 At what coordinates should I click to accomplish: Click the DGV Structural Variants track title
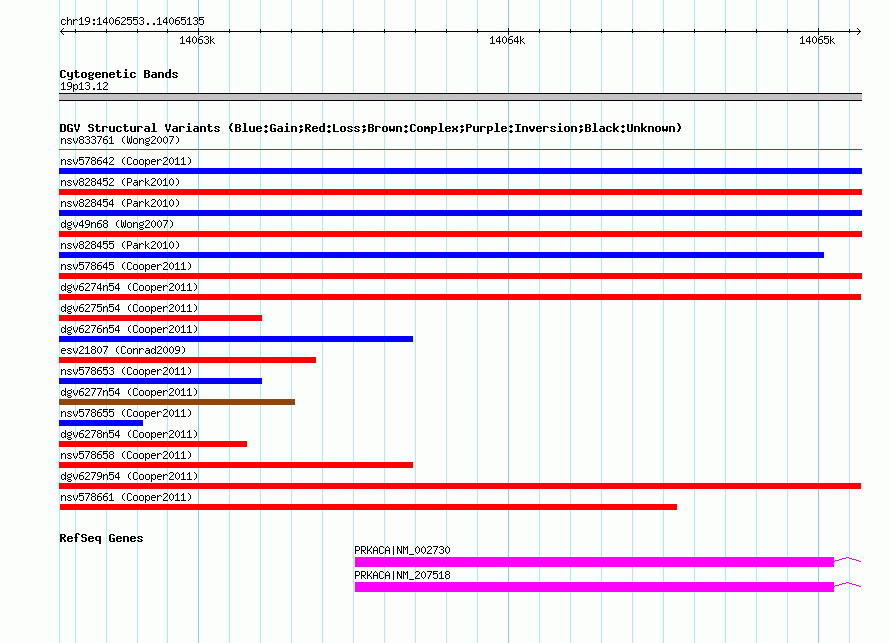point(370,128)
